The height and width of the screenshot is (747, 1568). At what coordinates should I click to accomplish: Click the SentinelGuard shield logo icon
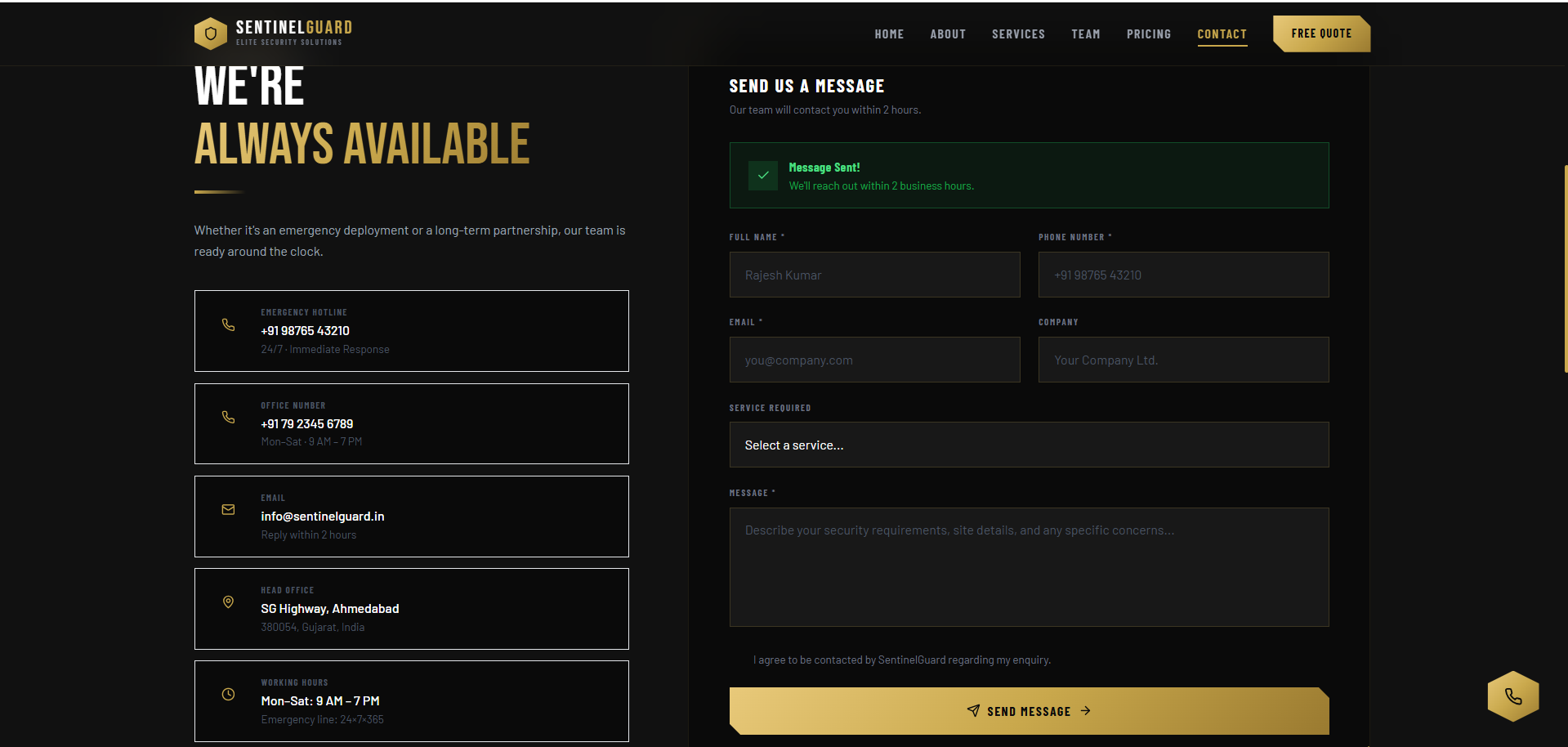[211, 34]
